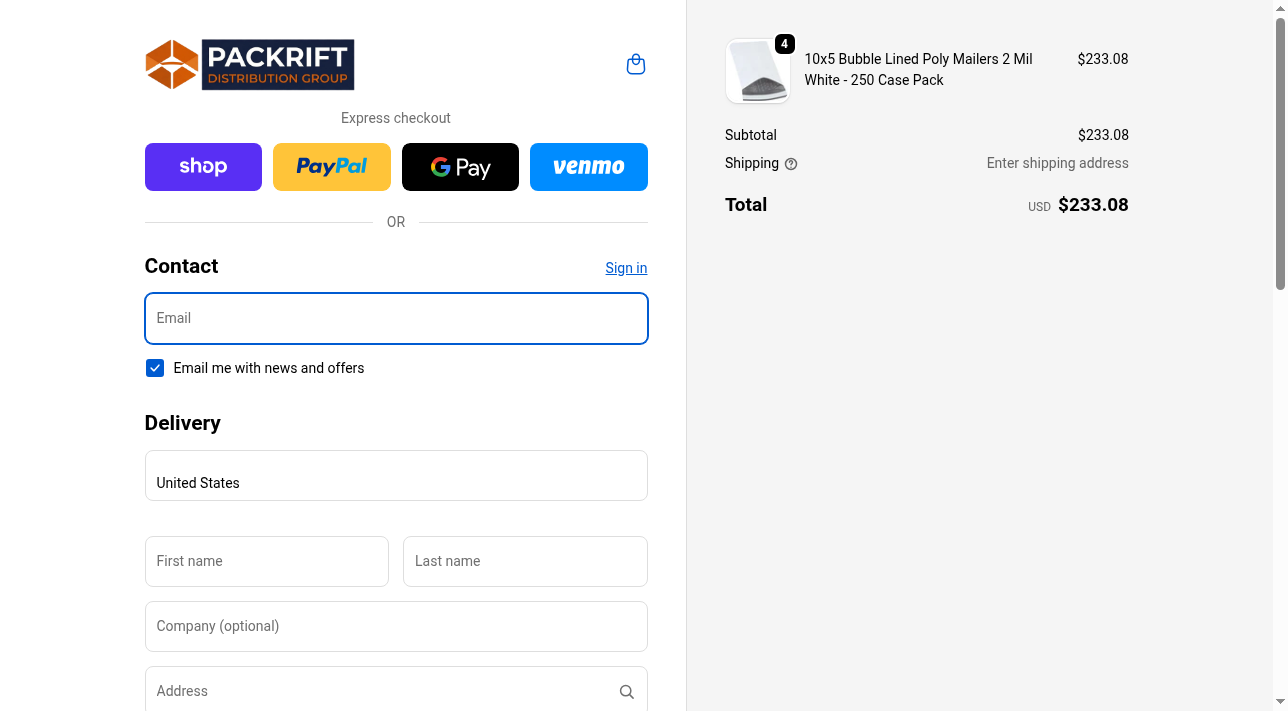The height and width of the screenshot is (711, 1288).
Task: Click the 'Subtotal' label
Action: 751,135
